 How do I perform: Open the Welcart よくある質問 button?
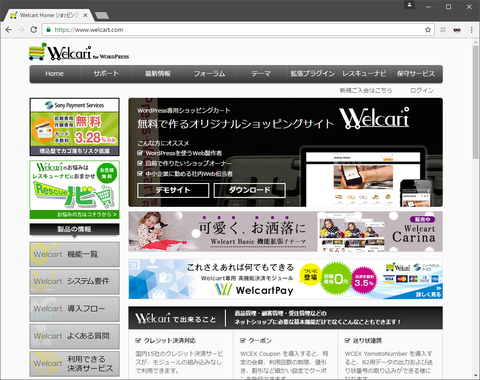coord(74,336)
